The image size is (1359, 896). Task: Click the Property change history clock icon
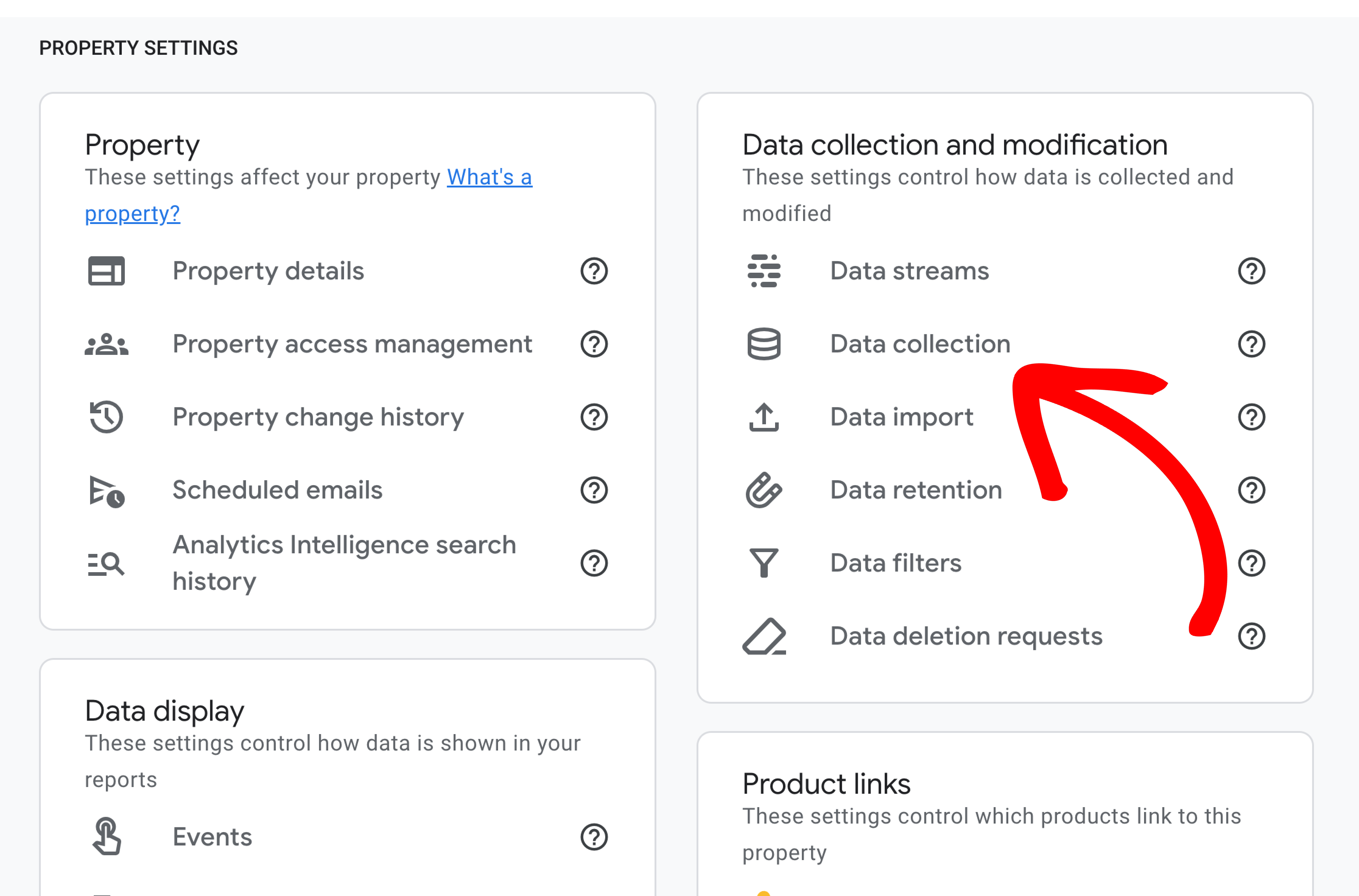coord(106,417)
